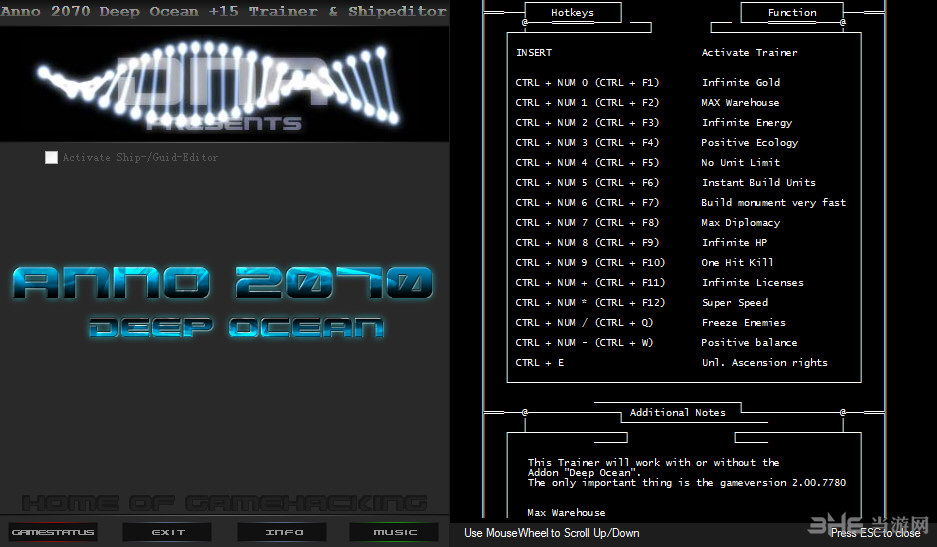This screenshot has height=547, width=937.
Task: Click 'Infinite Gold' function text
Action: (740, 82)
